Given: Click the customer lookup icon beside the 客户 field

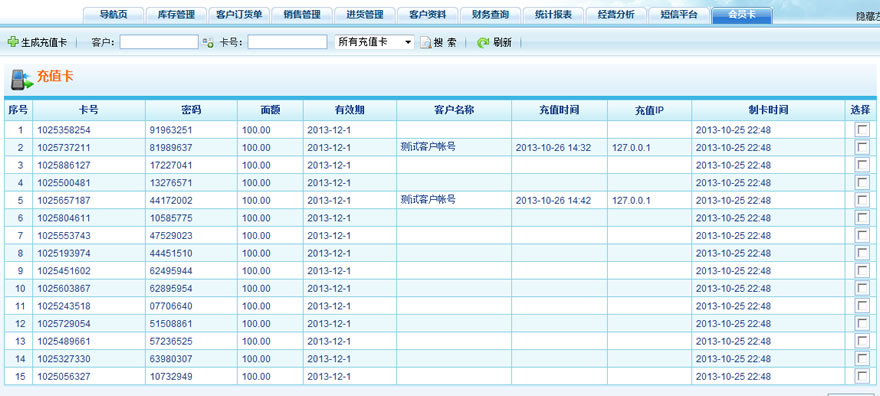Looking at the screenshot, I should click(x=208, y=43).
